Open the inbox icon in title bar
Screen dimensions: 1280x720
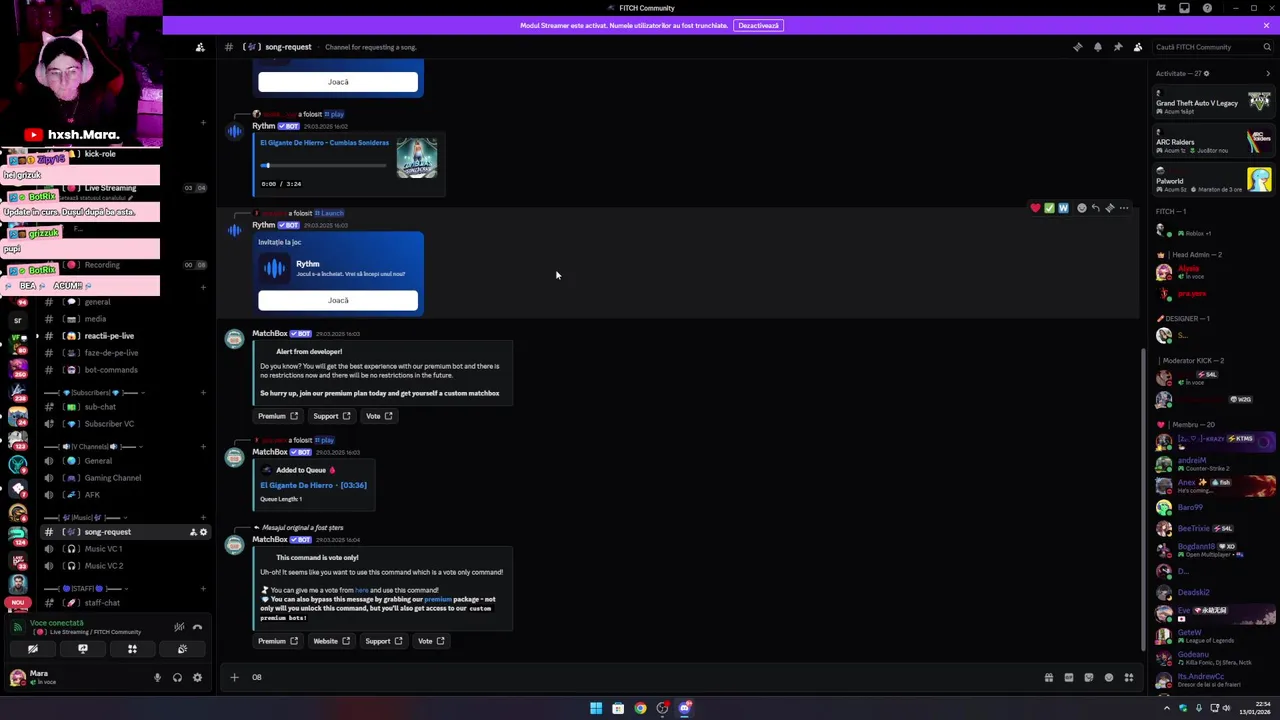pyautogui.click(x=1184, y=8)
